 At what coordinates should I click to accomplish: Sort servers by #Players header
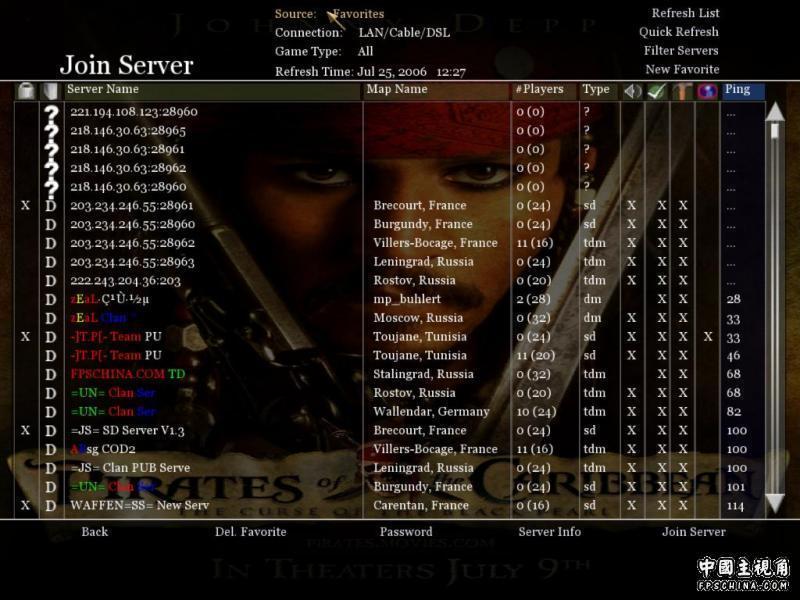tap(544, 91)
